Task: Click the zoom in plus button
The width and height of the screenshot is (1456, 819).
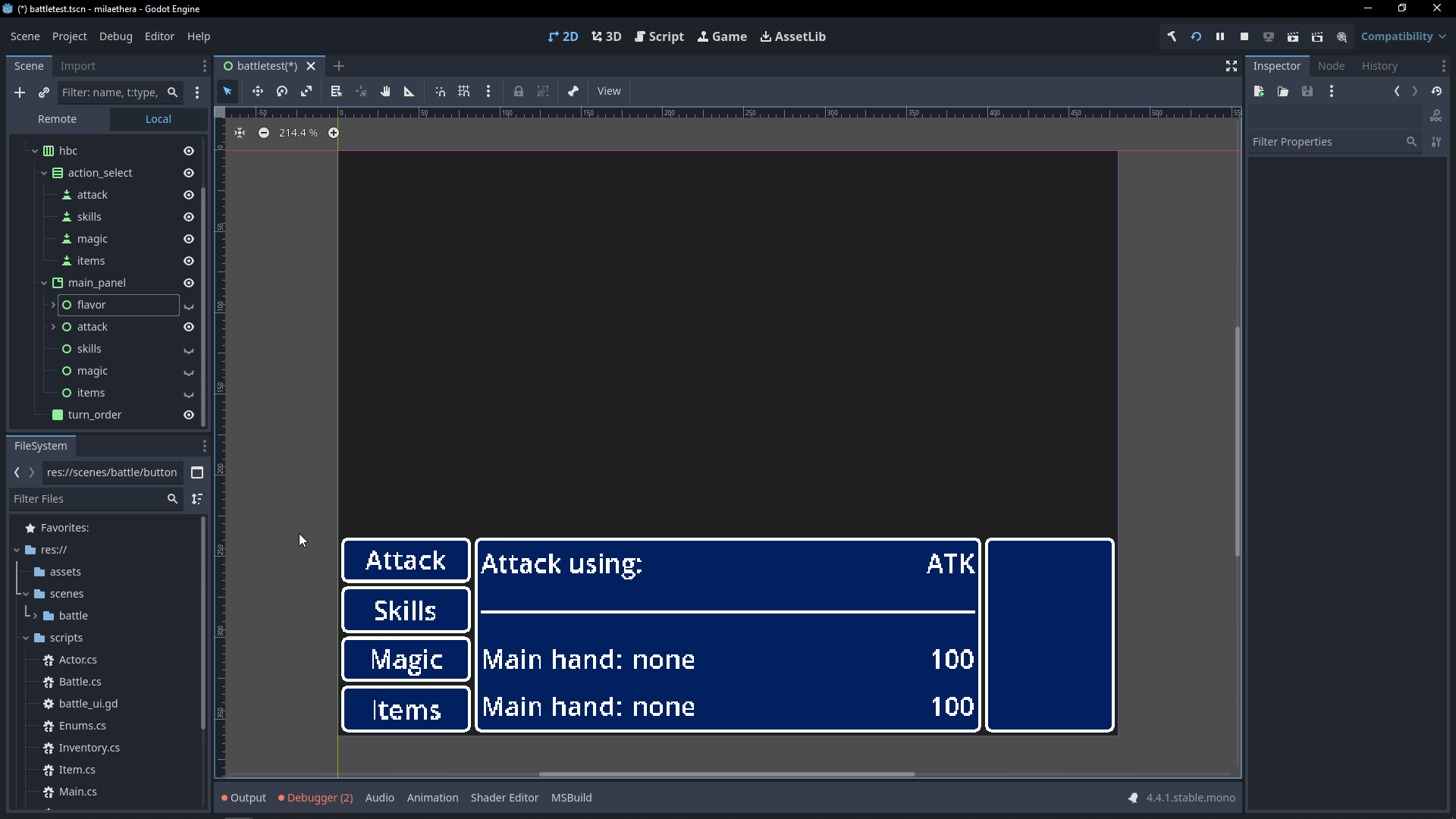Action: click(334, 133)
